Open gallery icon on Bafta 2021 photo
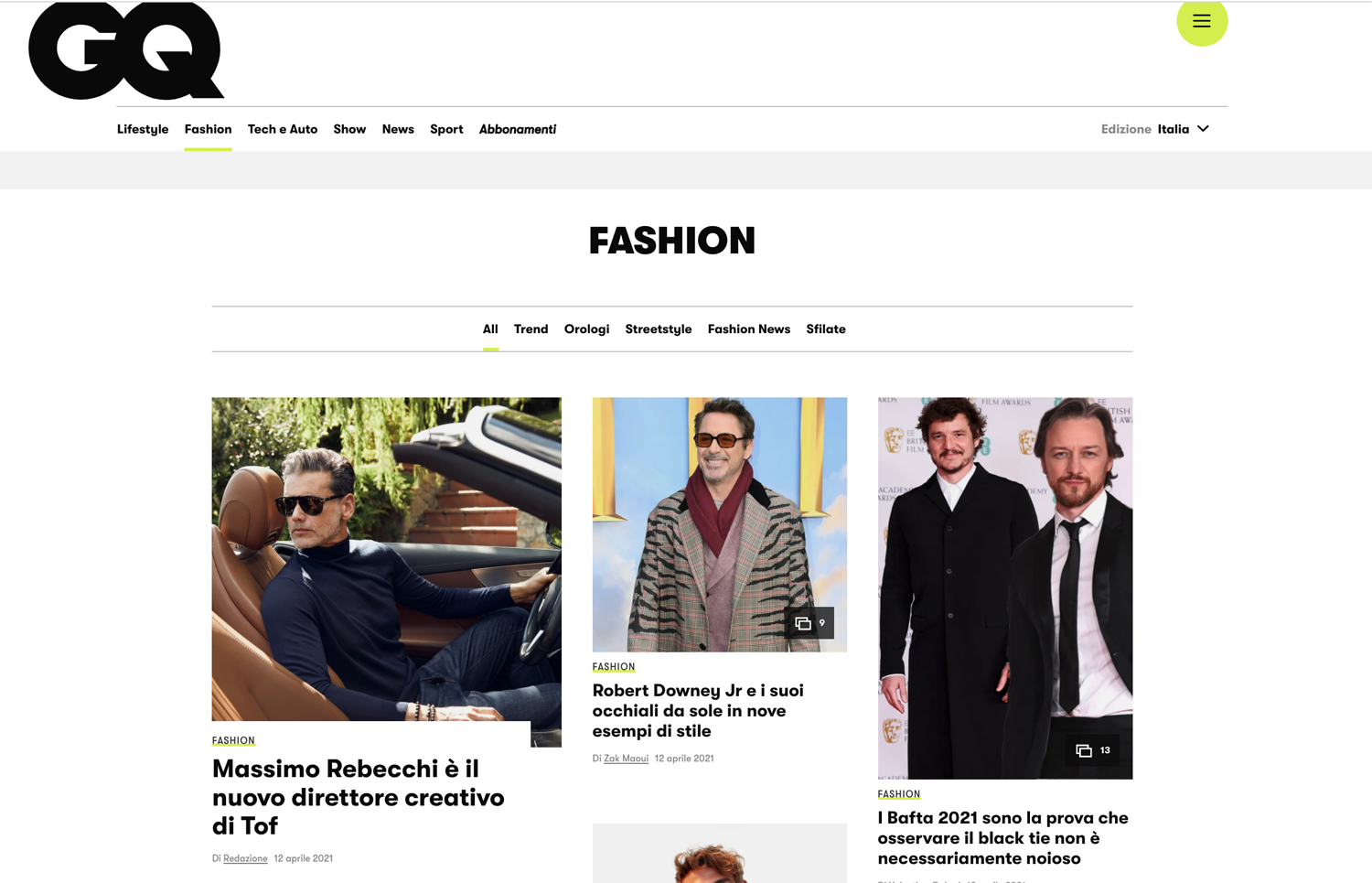Viewport: 1372px width, 883px height. (x=1092, y=750)
